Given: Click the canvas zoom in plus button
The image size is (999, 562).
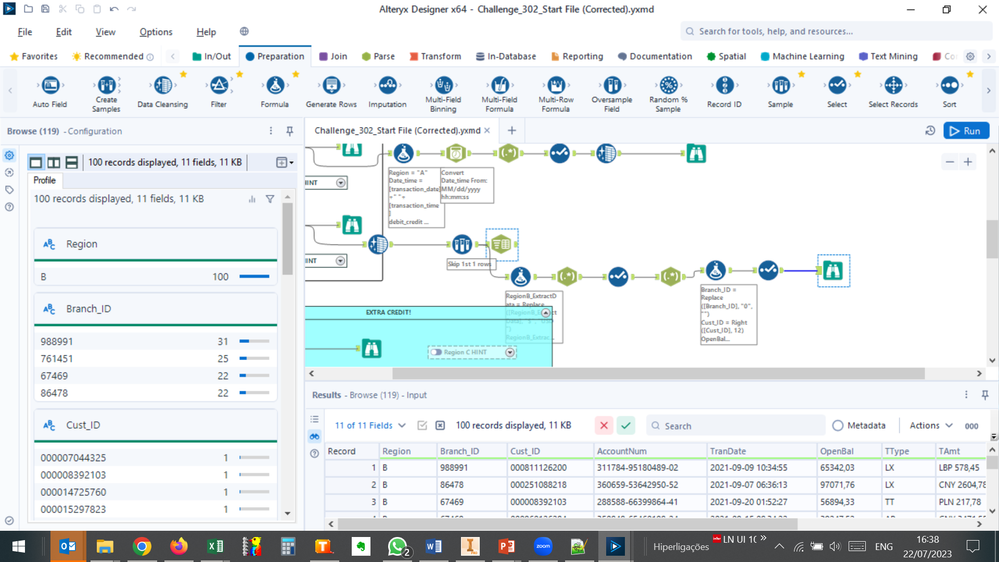Looking at the screenshot, I should (968, 162).
